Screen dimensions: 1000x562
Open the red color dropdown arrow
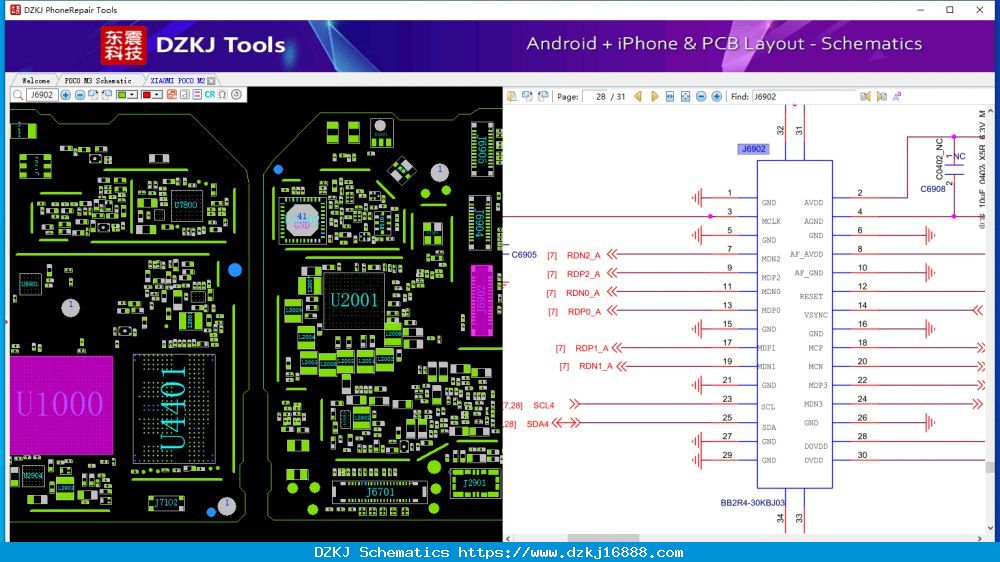[157, 94]
